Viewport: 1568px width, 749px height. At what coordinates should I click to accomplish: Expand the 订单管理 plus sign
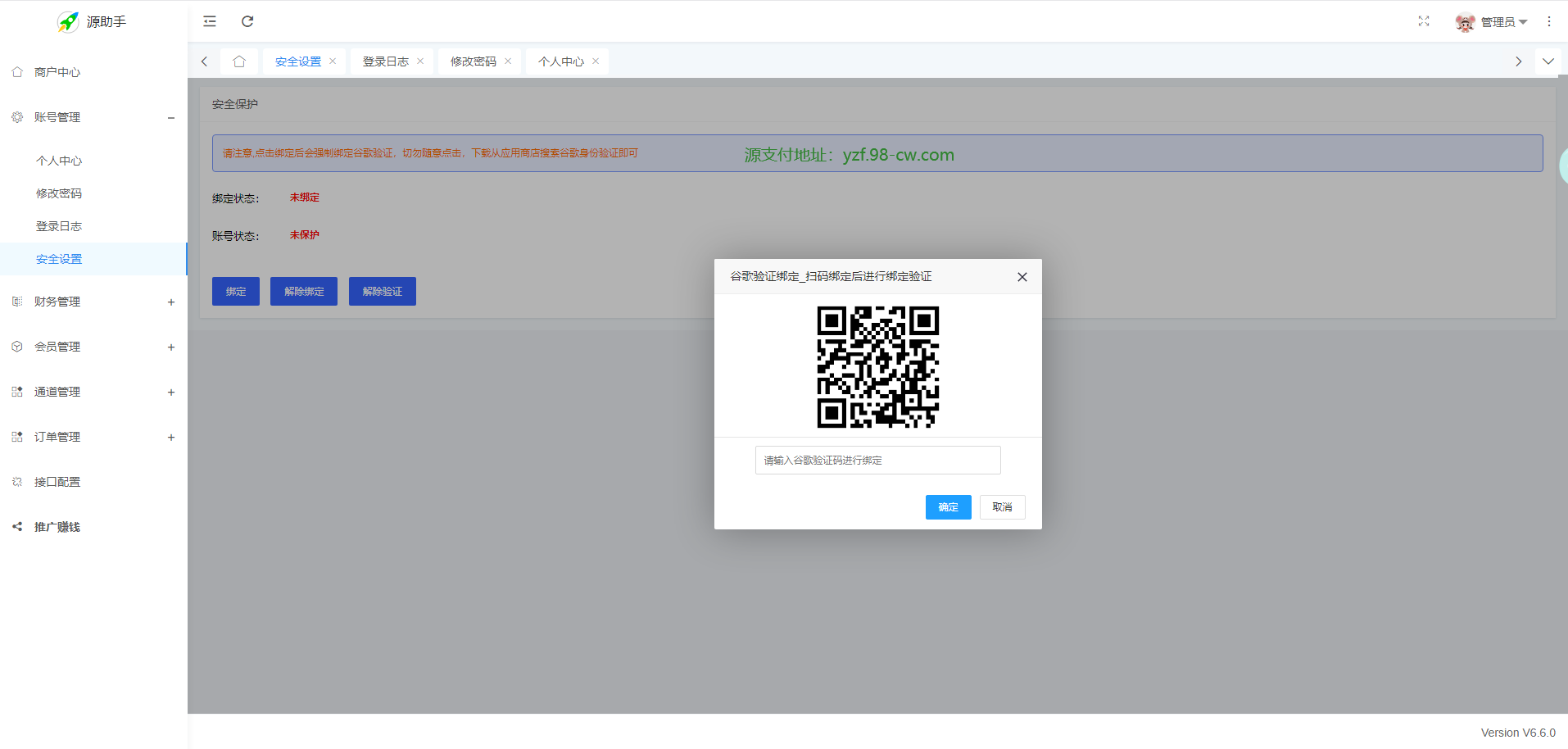coord(171,437)
